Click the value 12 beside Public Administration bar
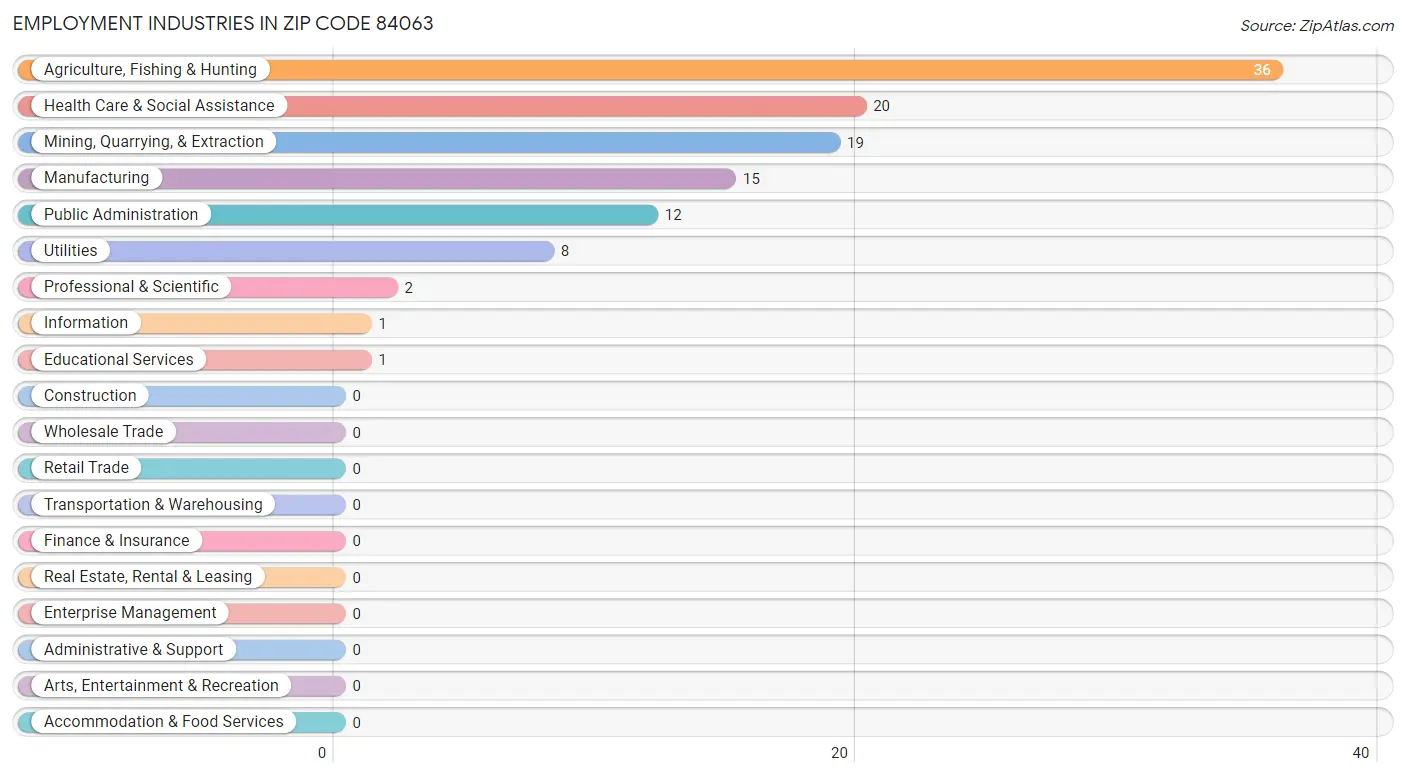This screenshot has width=1406, height=777. [x=673, y=215]
